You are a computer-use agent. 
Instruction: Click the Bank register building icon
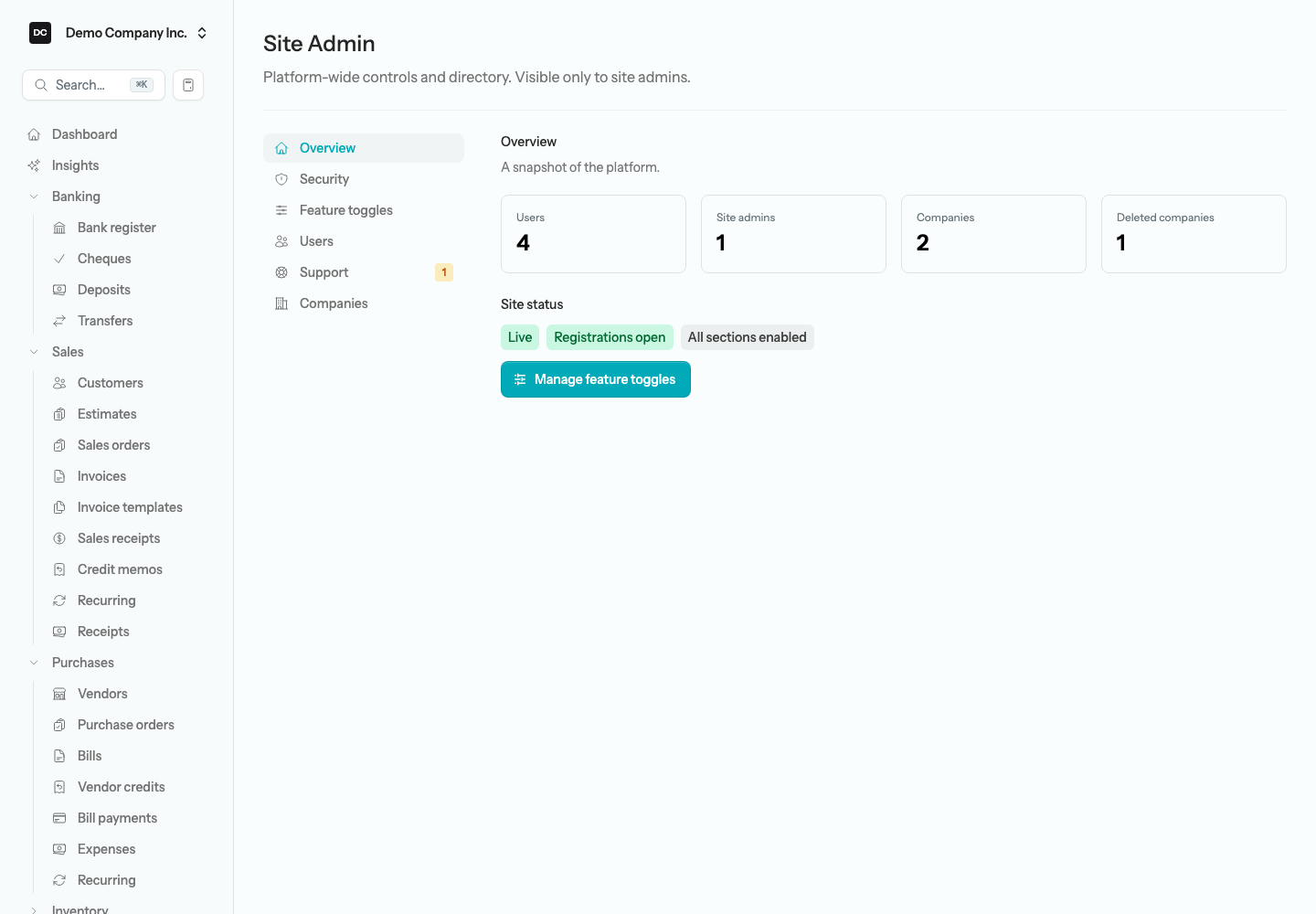[59, 228]
